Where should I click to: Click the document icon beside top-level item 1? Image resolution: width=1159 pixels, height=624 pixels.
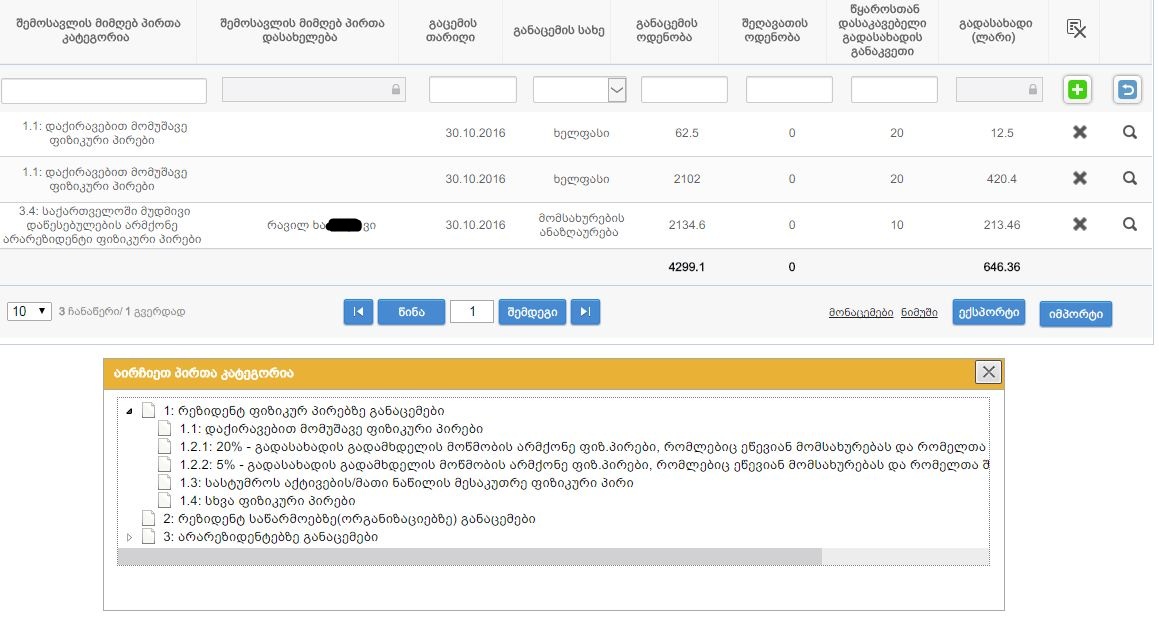tap(149, 410)
